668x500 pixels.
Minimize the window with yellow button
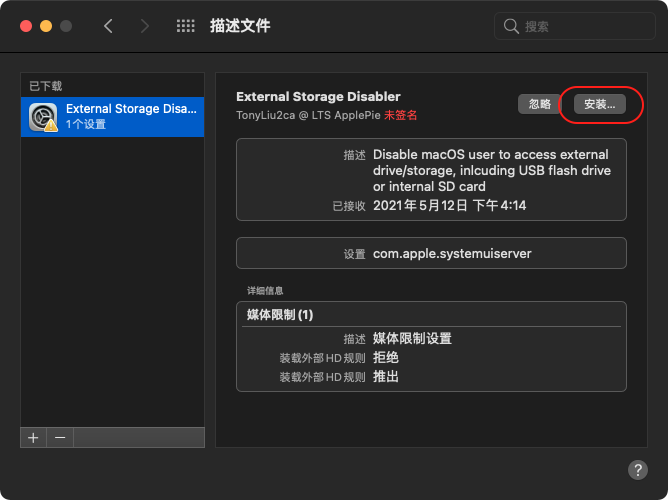[x=45, y=26]
